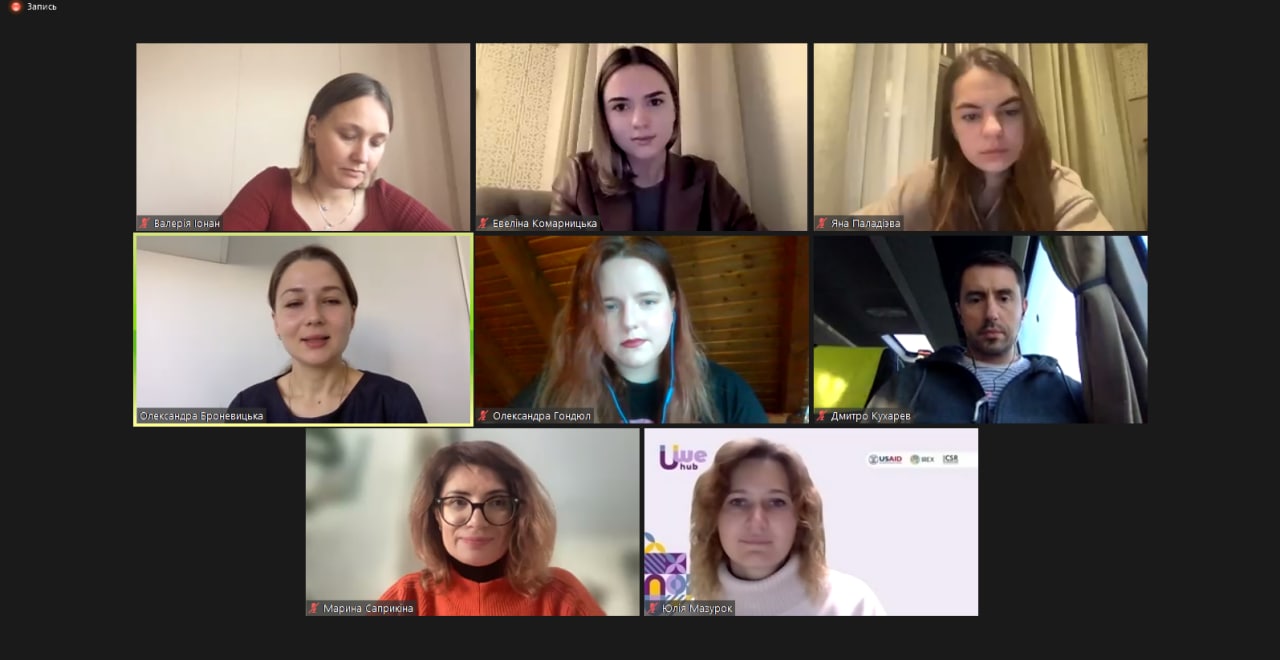1280x660 pixels.
Task: Click muted mic icon beside Олександра Гондюл
Action: 484,415
